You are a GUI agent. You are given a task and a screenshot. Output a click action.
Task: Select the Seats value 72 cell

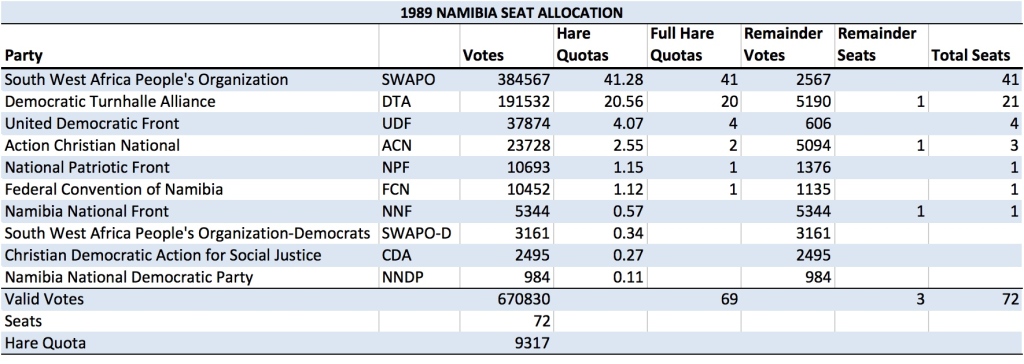(x=542, y=321)
